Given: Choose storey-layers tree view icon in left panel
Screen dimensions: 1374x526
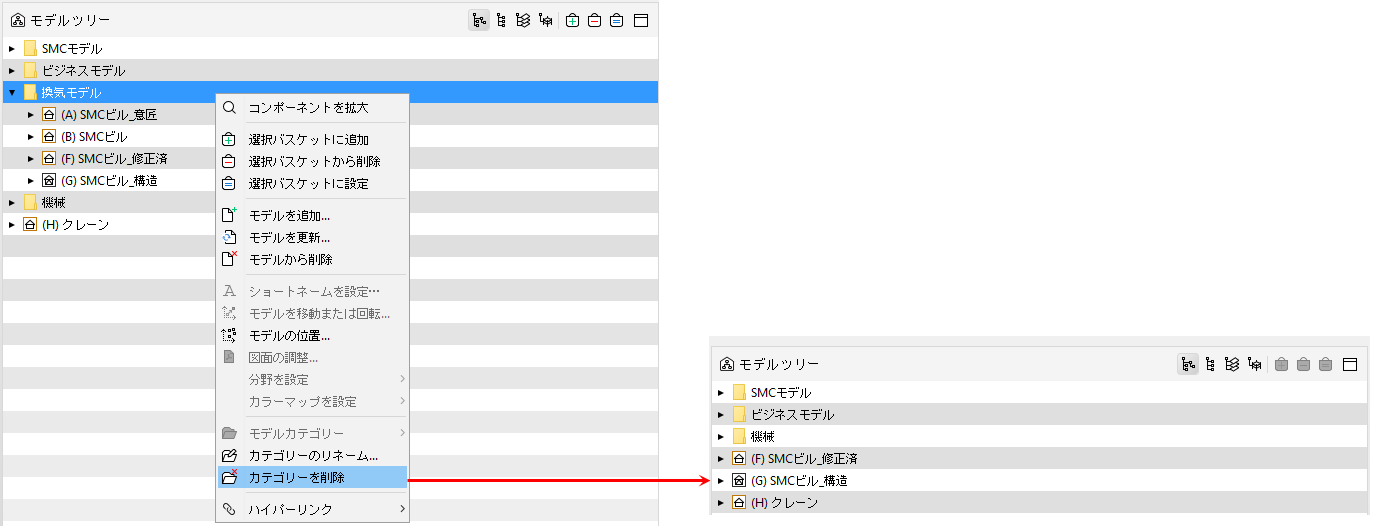Looking at the screenshot, I should tap(522, 20).
